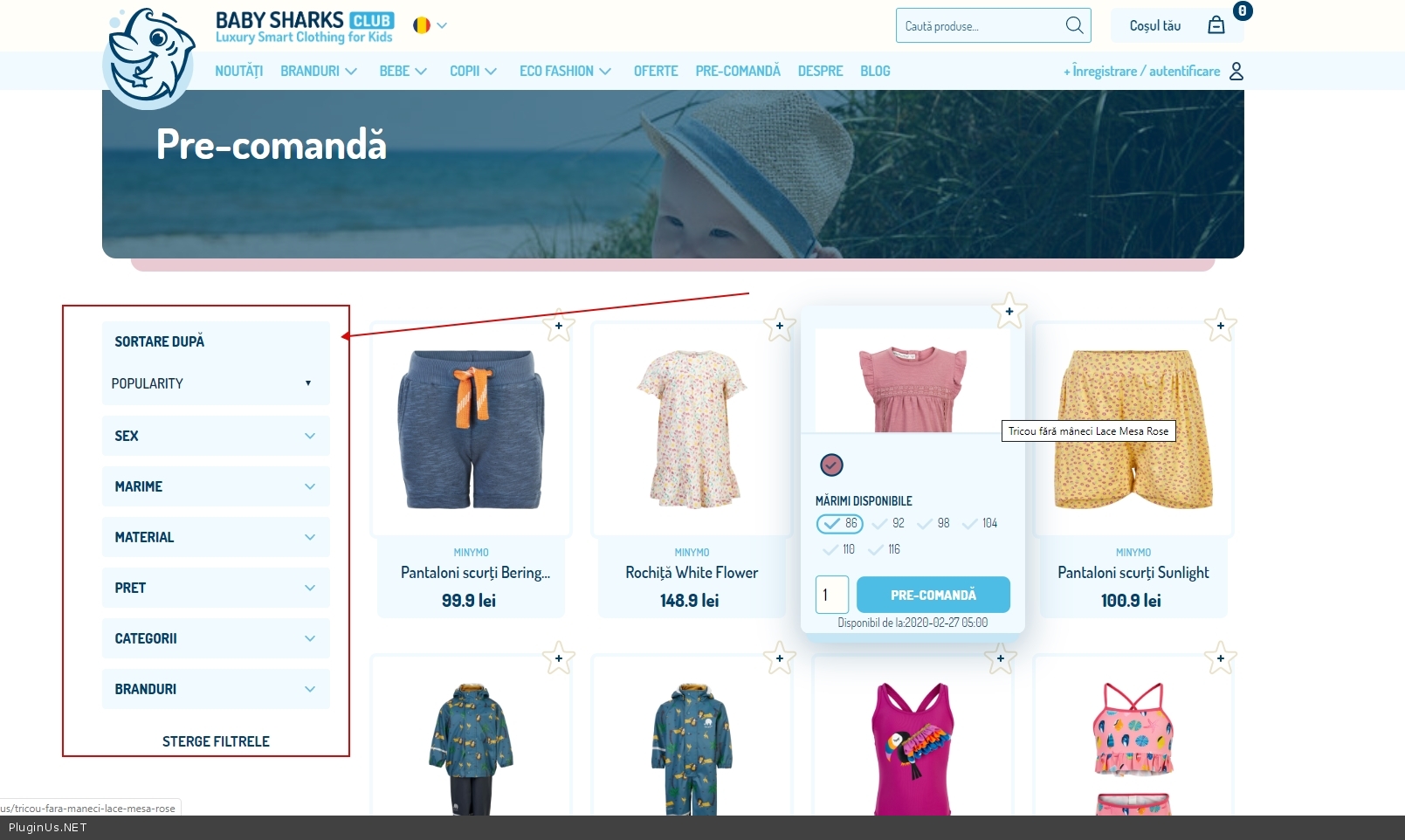Click the user account profile icon
The height and width of the screenshot is (840, 1405).
click(1236, 71)
